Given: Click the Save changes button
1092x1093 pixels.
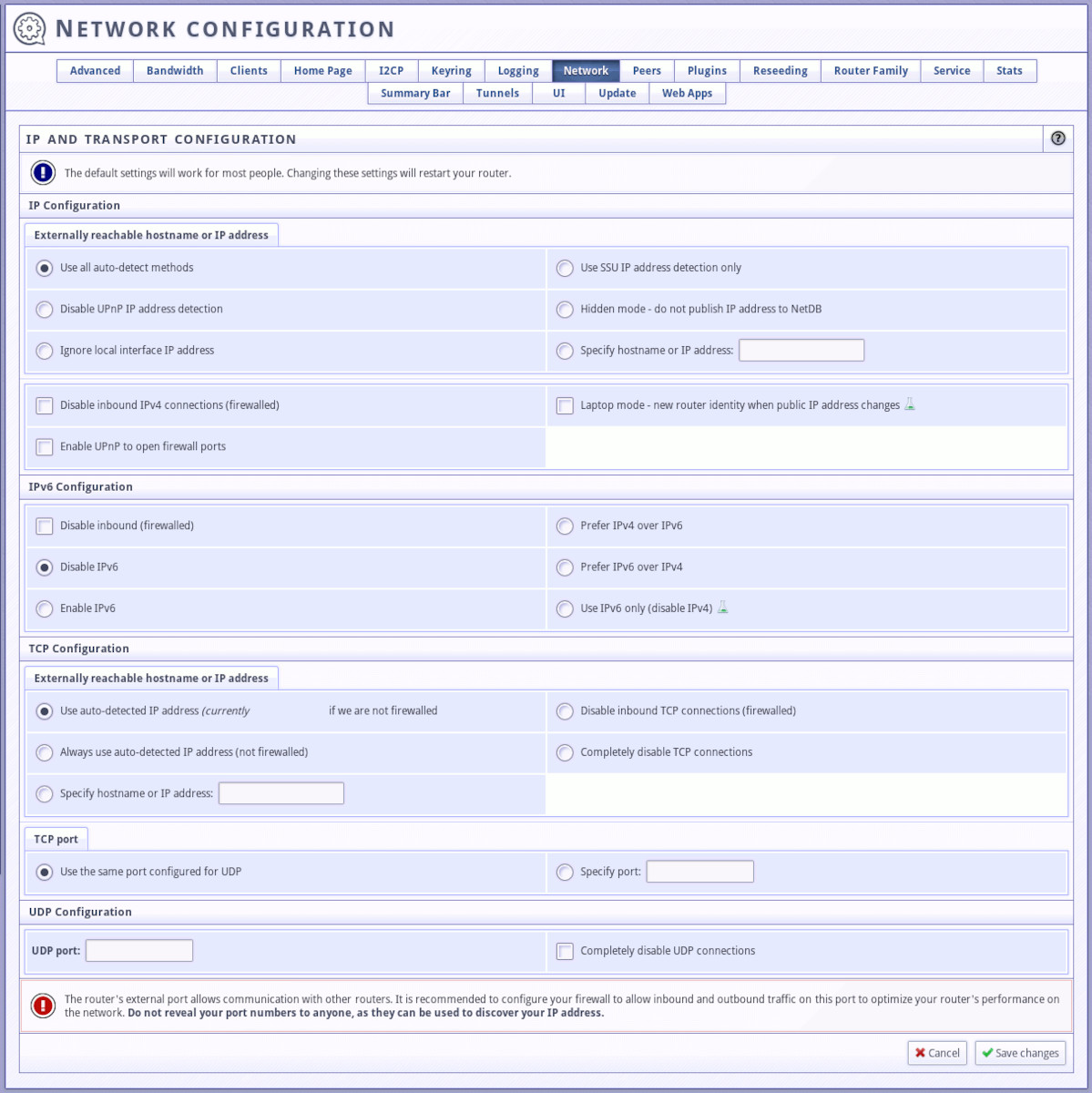Looking at the screenshot, I should [x=1020, y=1053].
